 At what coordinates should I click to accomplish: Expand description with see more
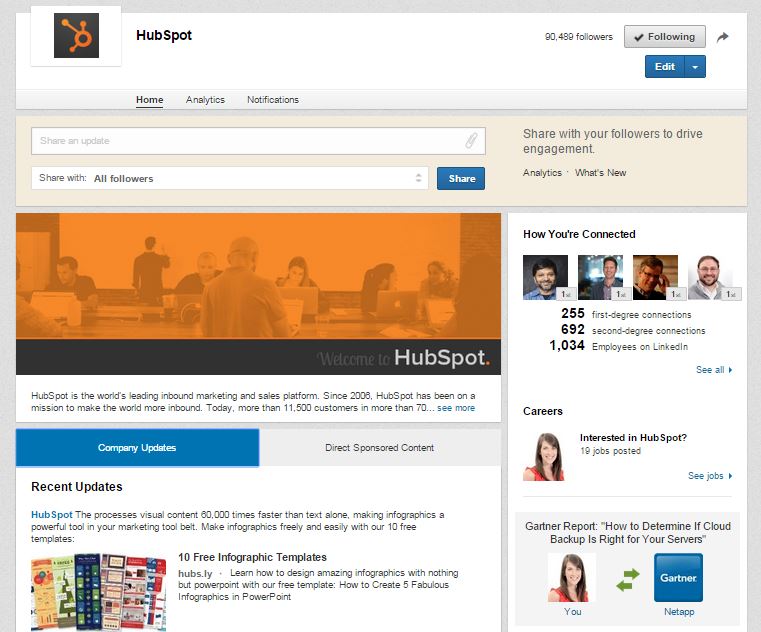456,408
